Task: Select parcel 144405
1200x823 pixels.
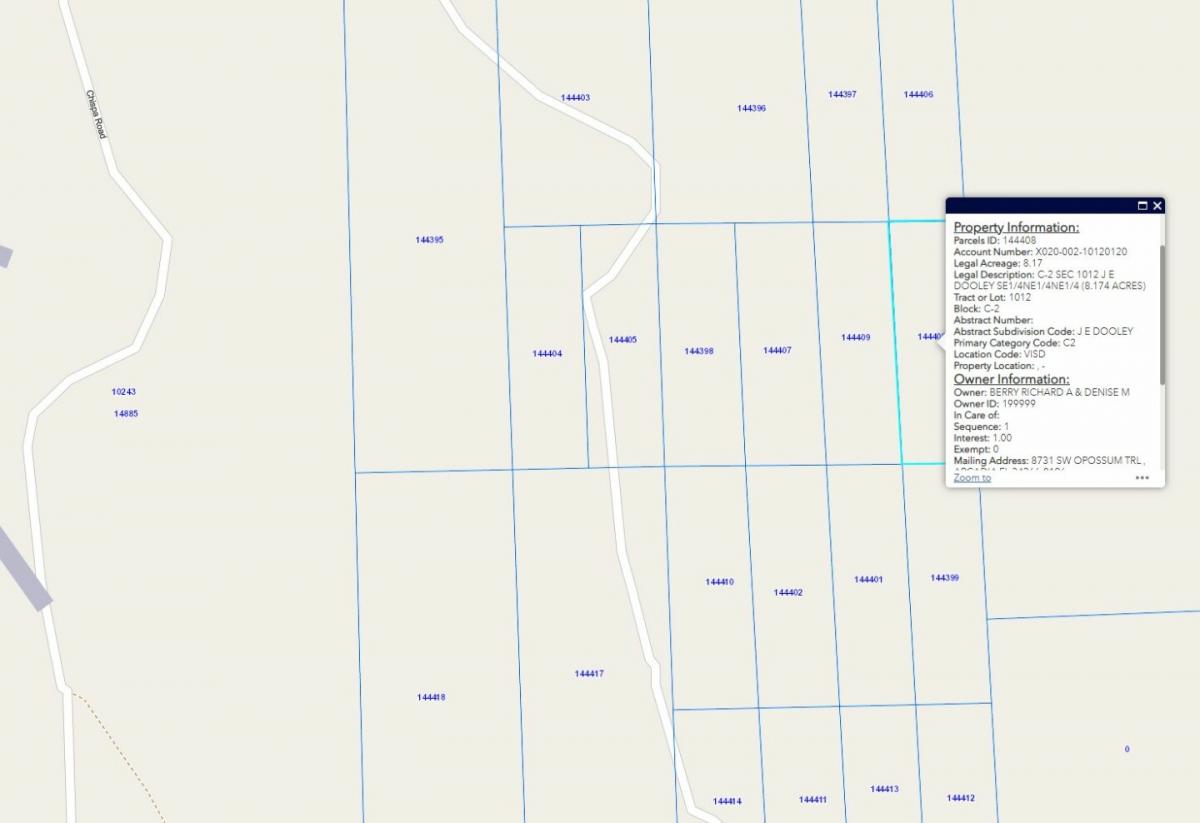Action: point(622,338)
